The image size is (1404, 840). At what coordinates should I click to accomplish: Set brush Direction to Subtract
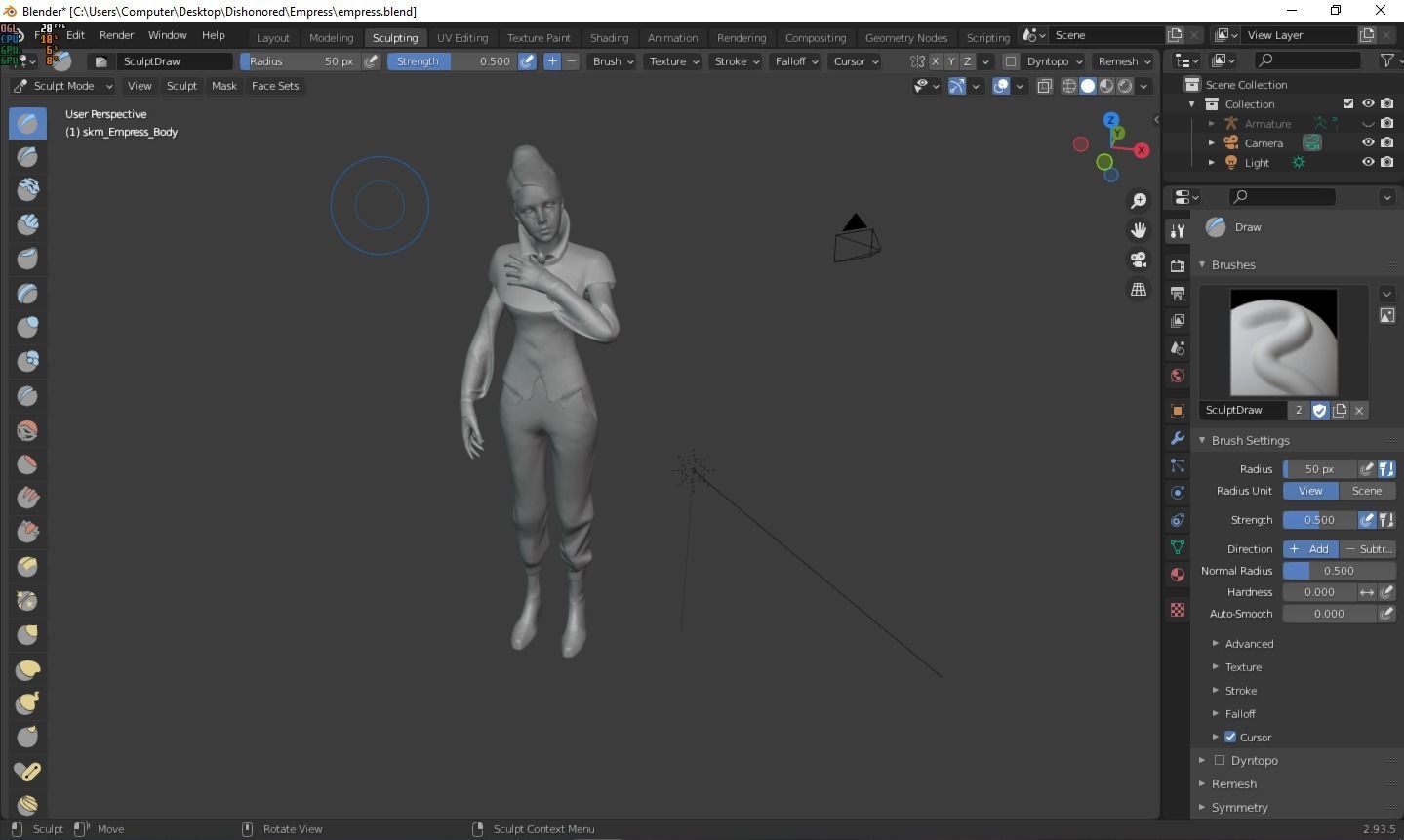(x=1367, y=549)
